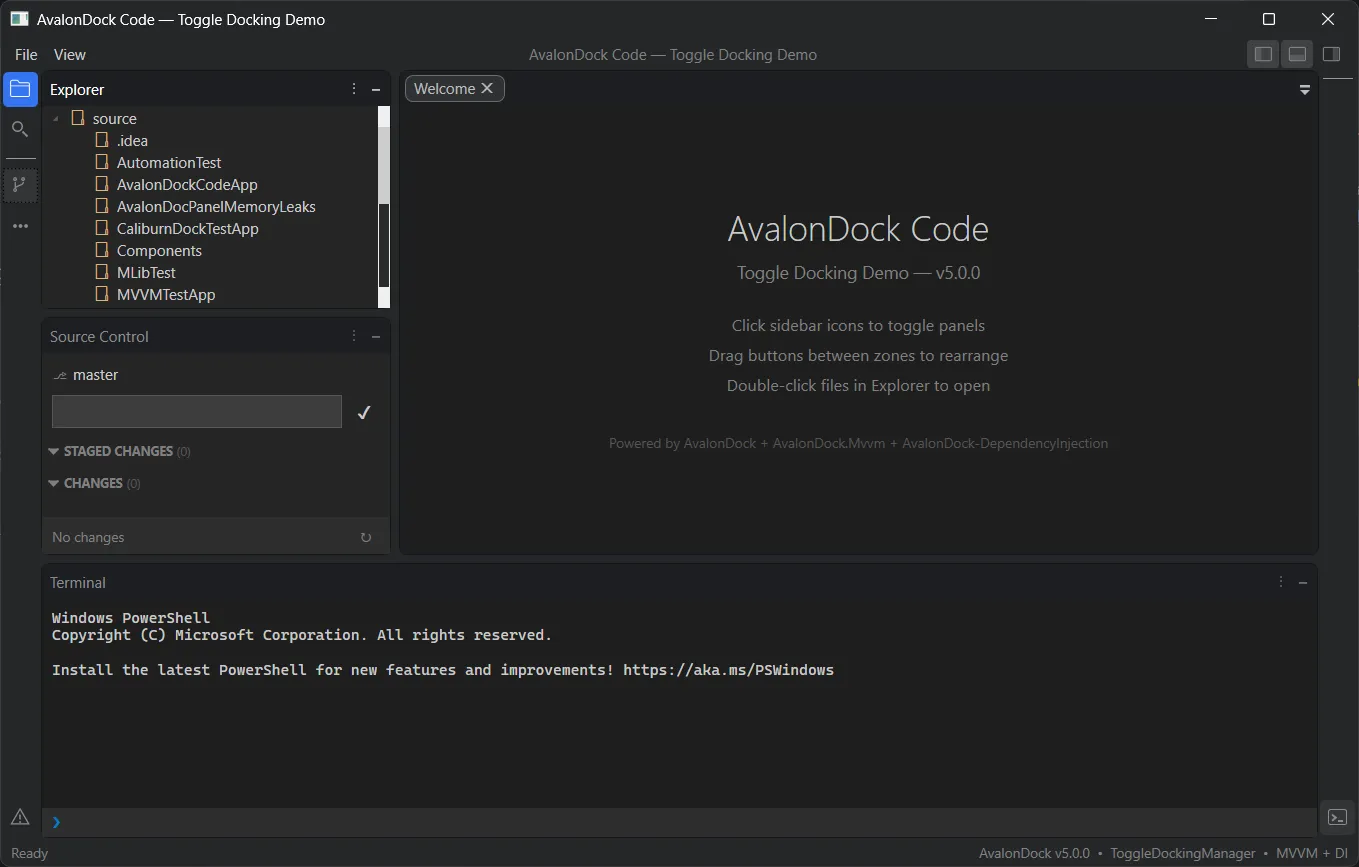Open Source Control panel options menu
This screenshot has width=1359, height=867.
[354, 336]
